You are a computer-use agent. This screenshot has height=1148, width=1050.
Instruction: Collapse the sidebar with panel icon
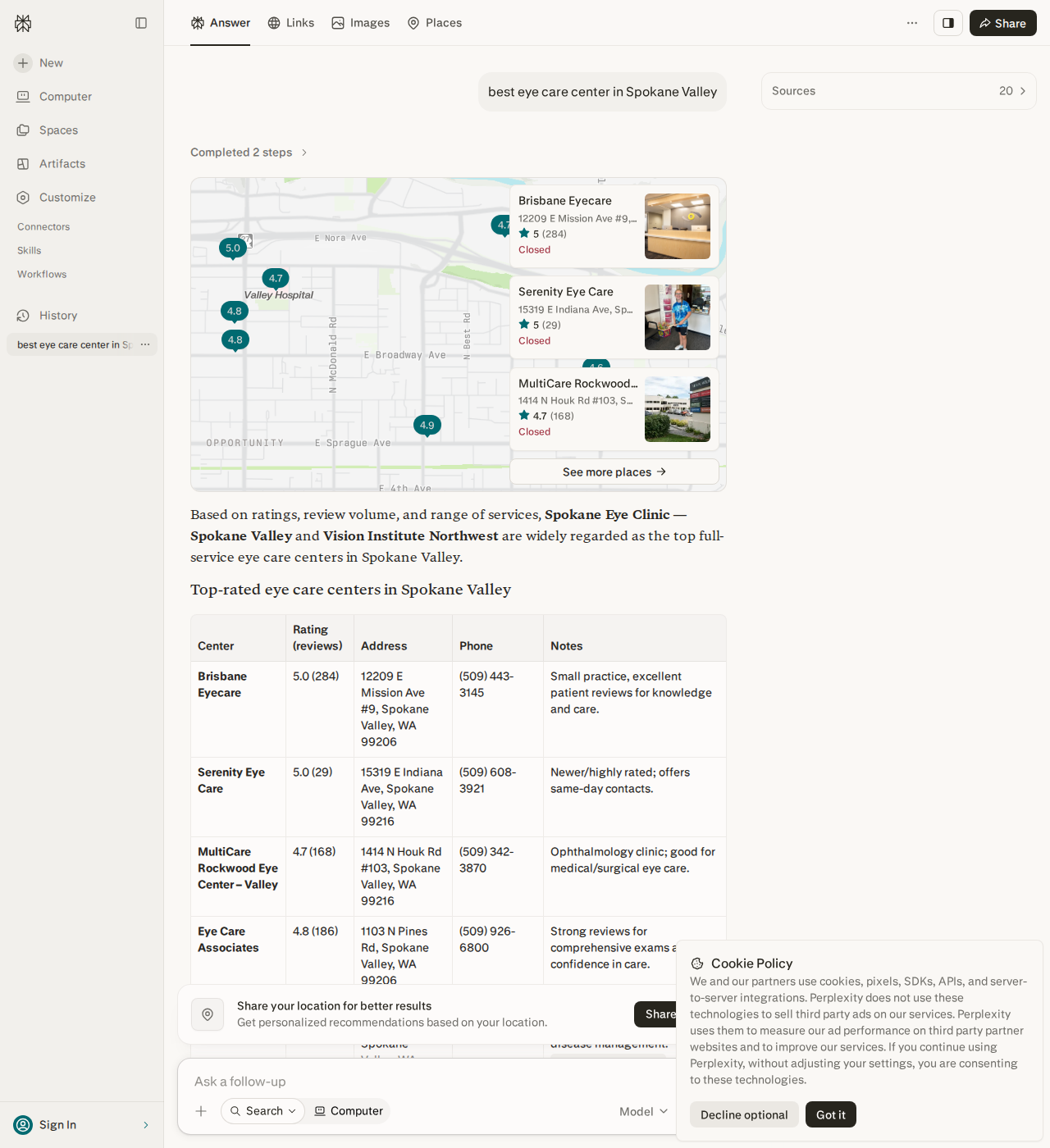(x=141, y=23)
